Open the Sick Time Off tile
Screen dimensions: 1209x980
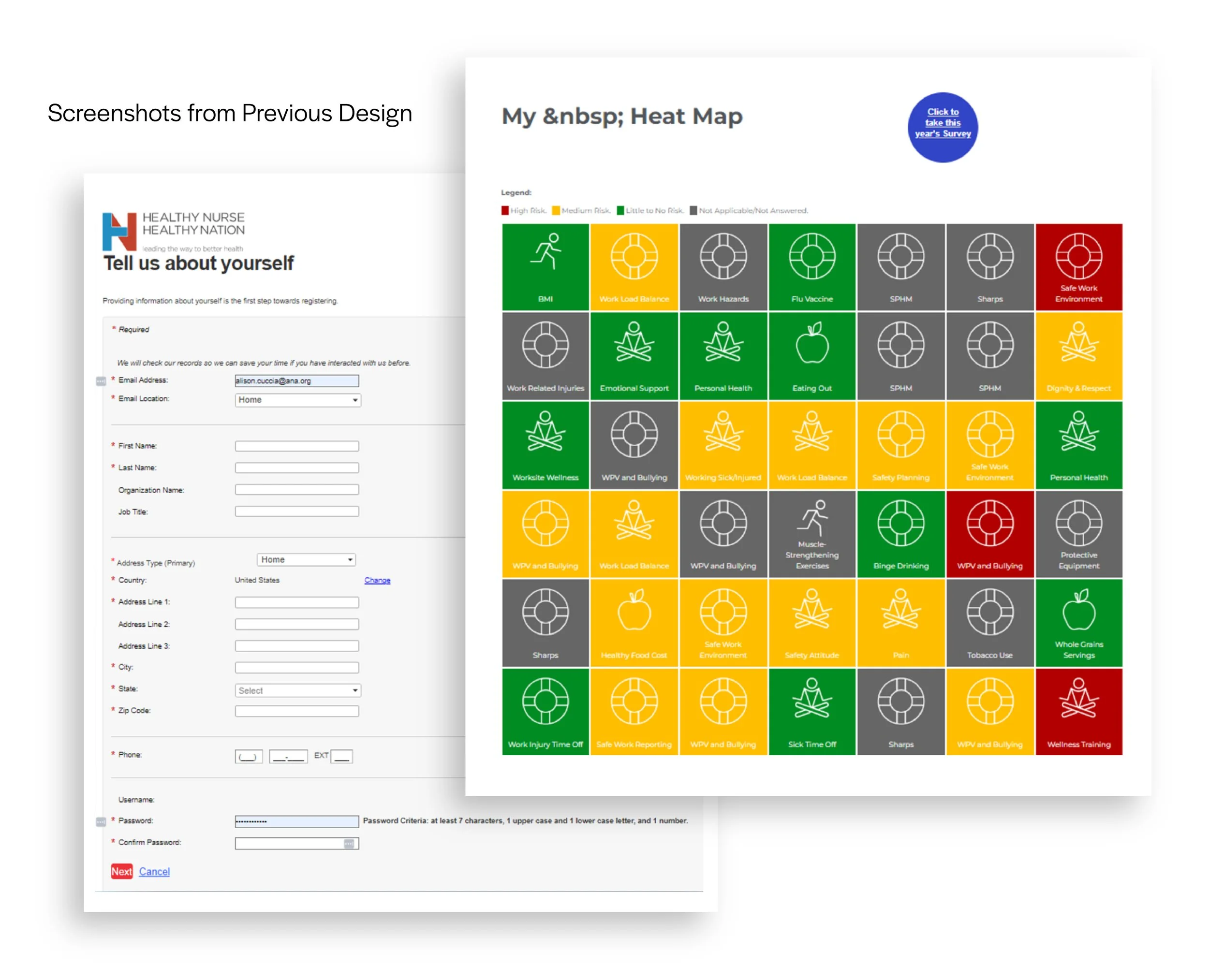(x=811, y=711)
